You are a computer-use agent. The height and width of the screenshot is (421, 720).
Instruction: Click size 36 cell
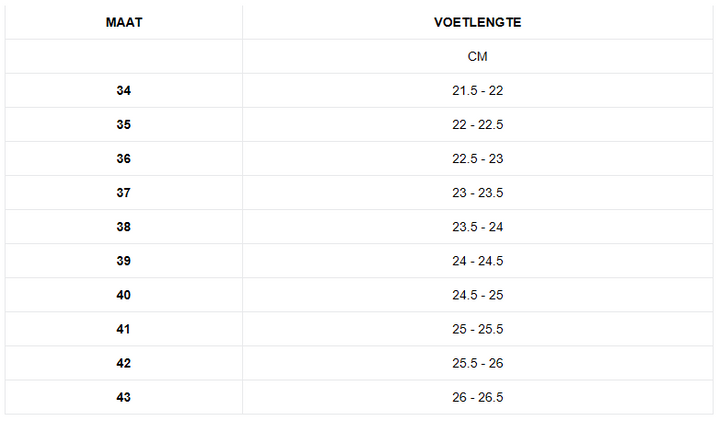pyautogui.click(x=124, y=158)
